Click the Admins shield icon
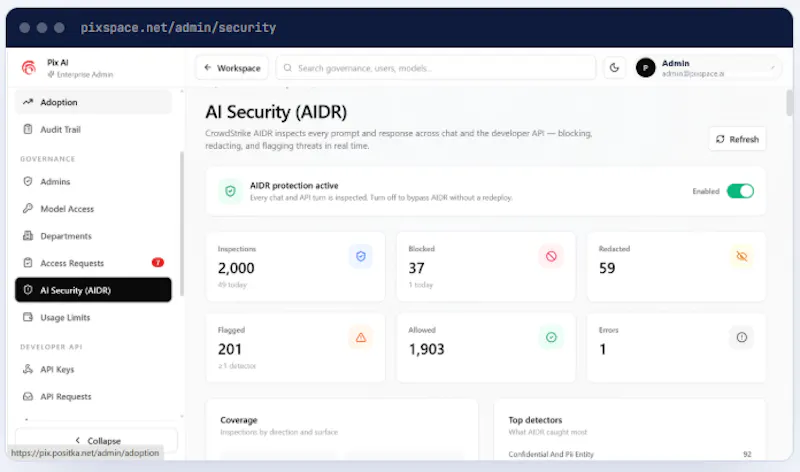This screenshot has height=472, width=800. point(28,181)
